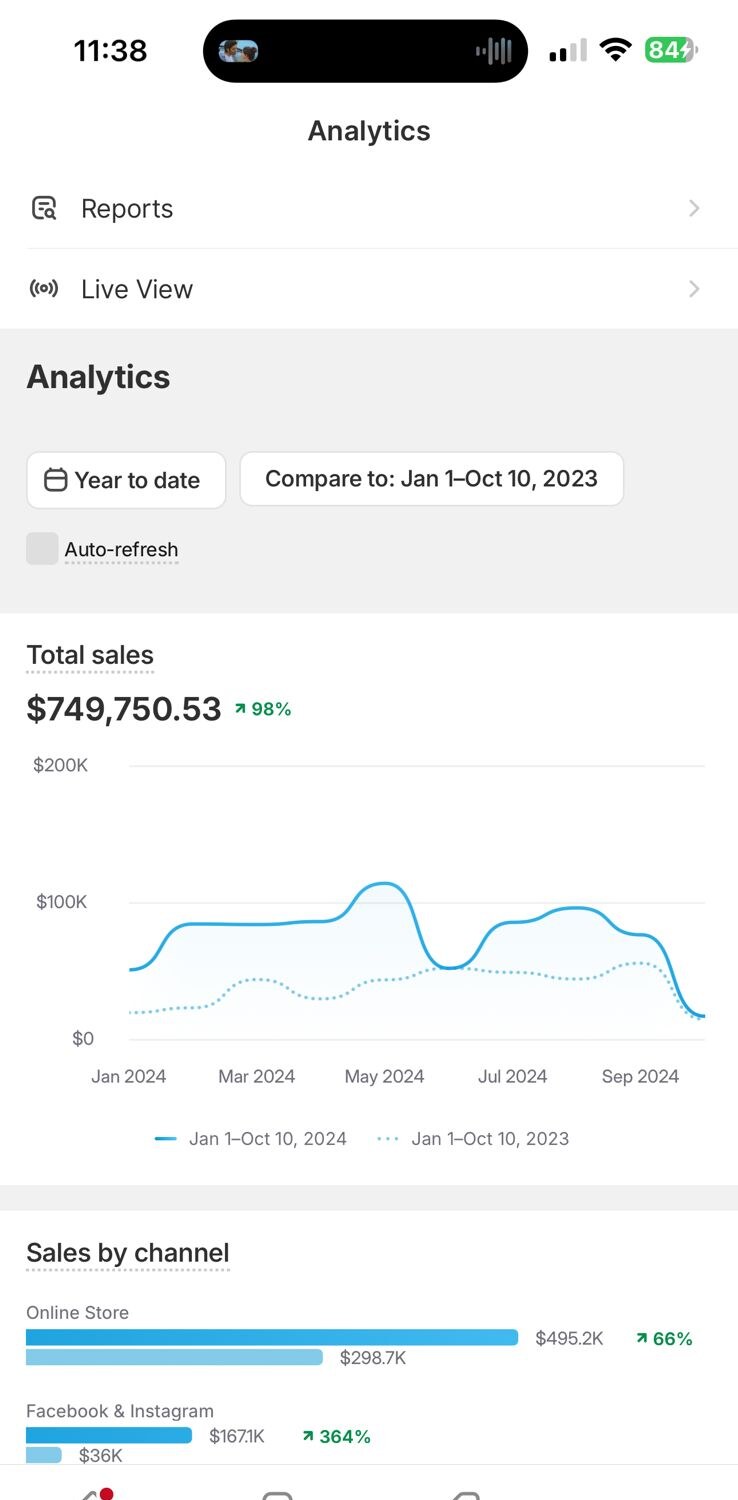Expand the Reports chevron arrow
The image size is (738, 1500).
(x=694, y=208)
